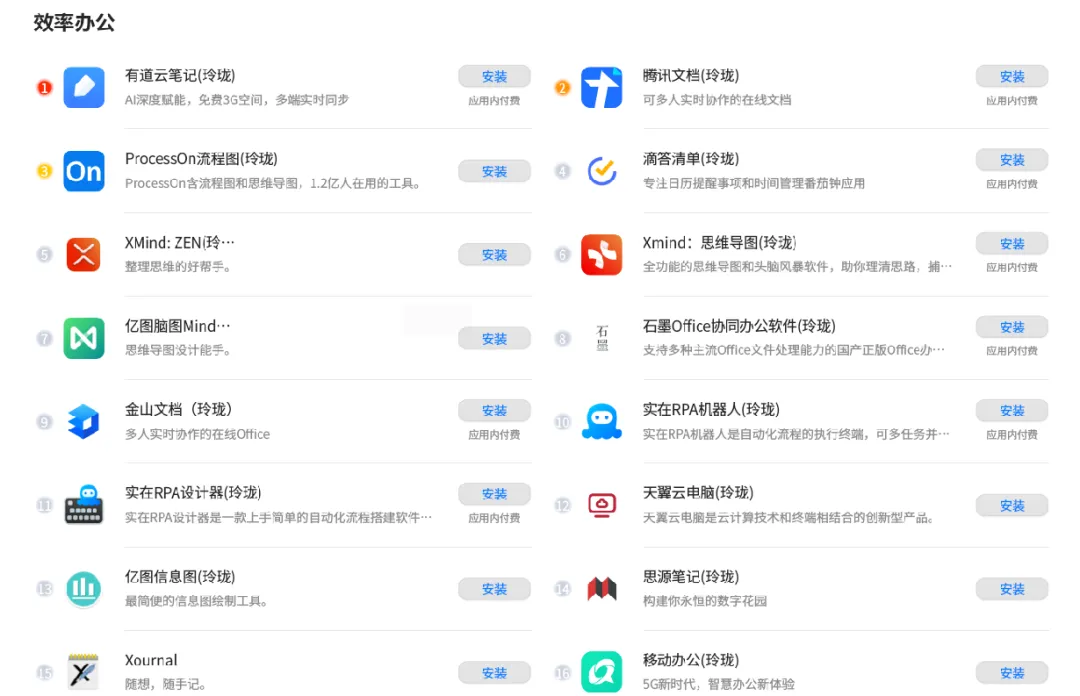Viewport: 1080px width, 696px height.
Task: Click the Xmind：思维导图(玲珑) title
Action: tap(719, 243)
